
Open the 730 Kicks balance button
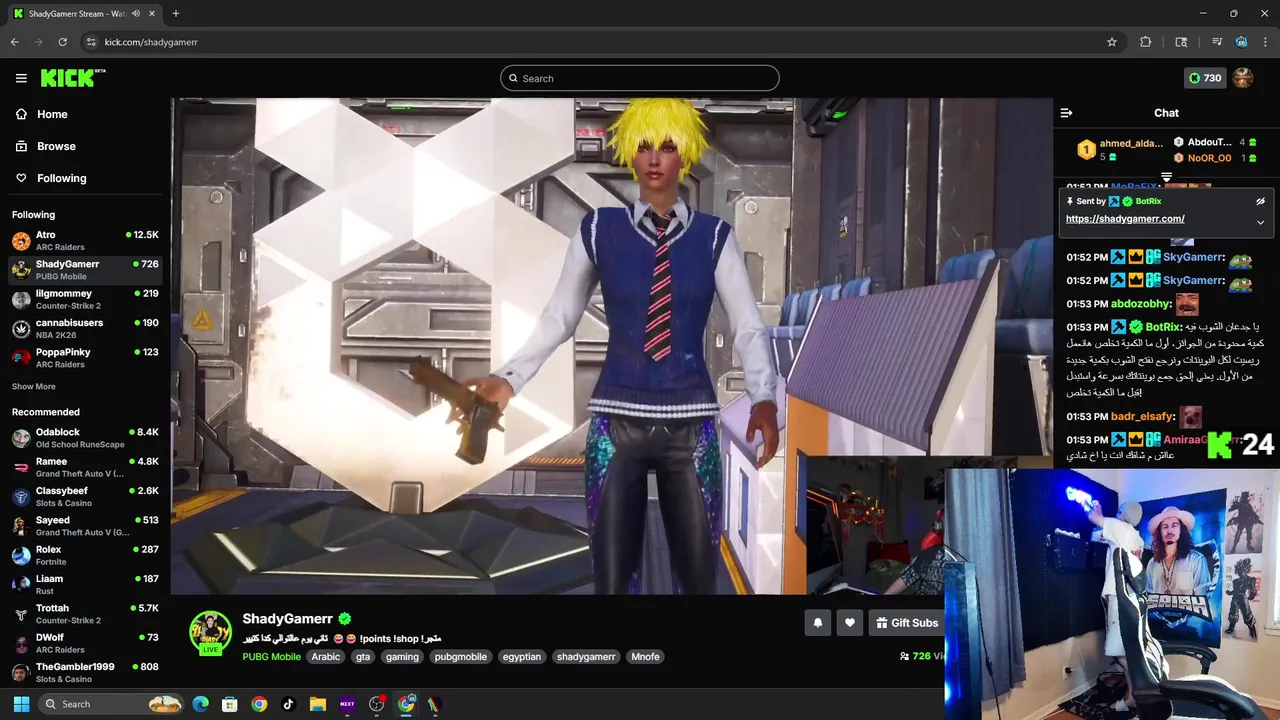tap(1204, 78)
